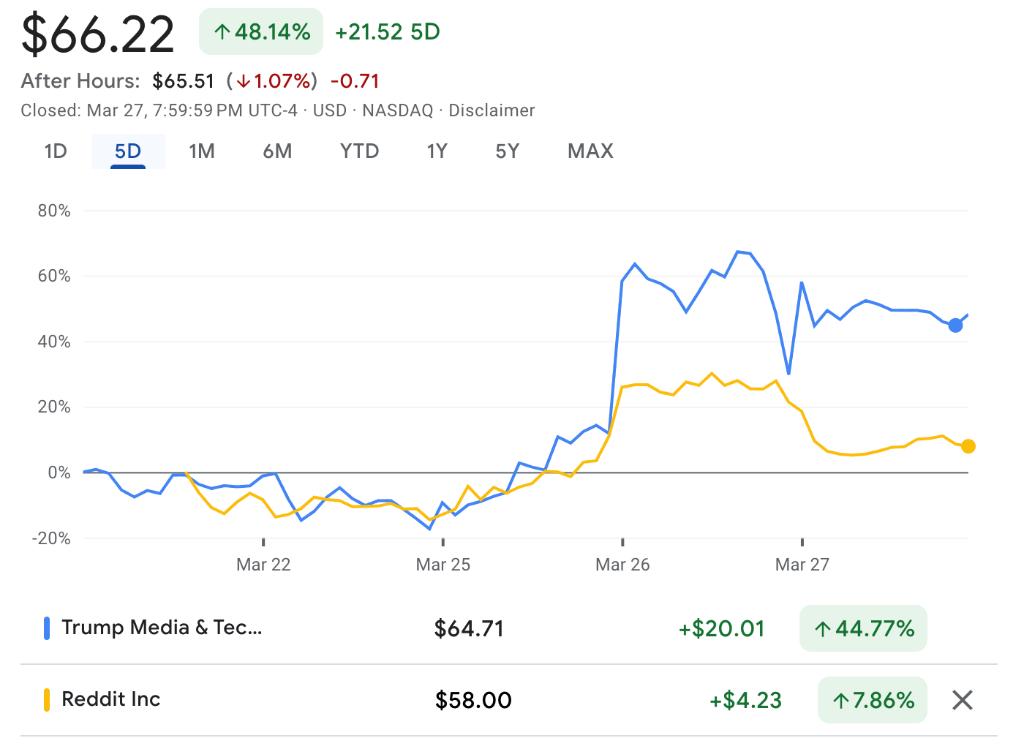Open the Reddit Inc stock row
The image size is (1024, 750).
111,699
